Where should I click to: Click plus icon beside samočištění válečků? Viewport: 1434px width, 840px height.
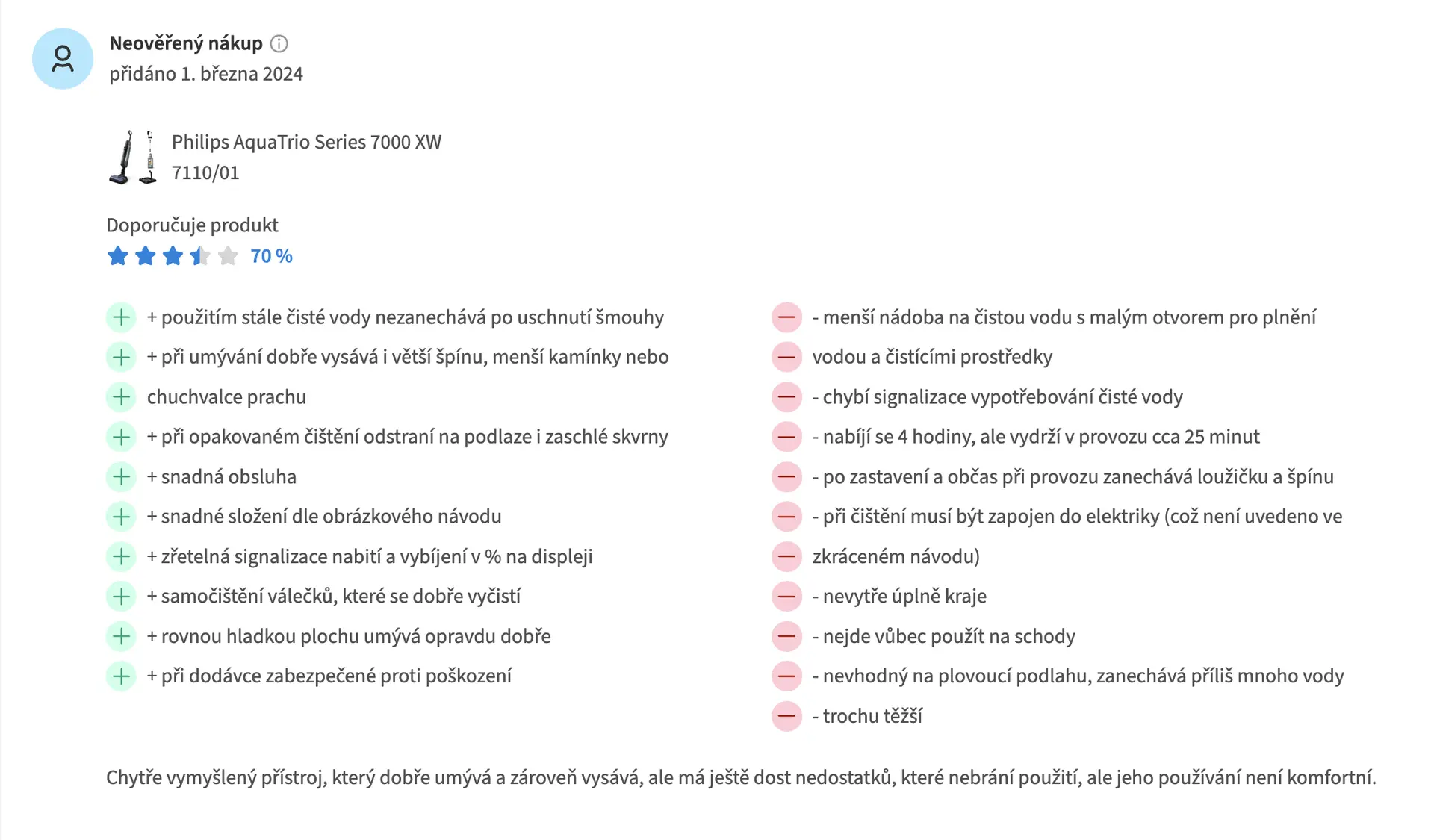pyautogui.click(x=121, y=596)
